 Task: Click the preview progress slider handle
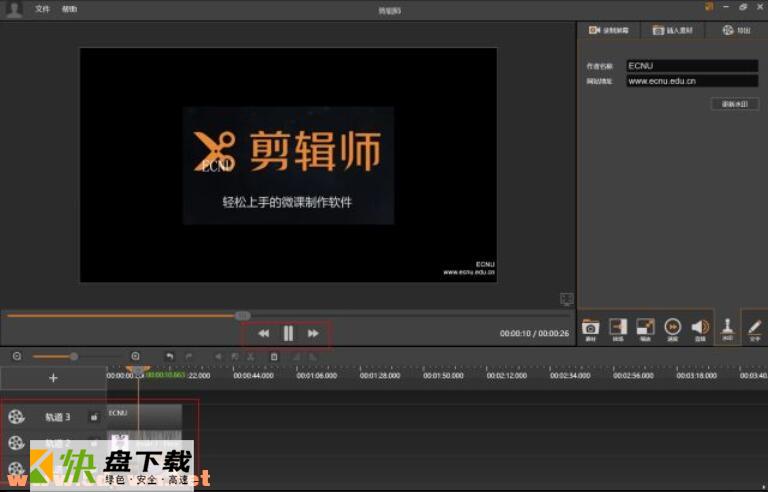click(x=242, y=315)
